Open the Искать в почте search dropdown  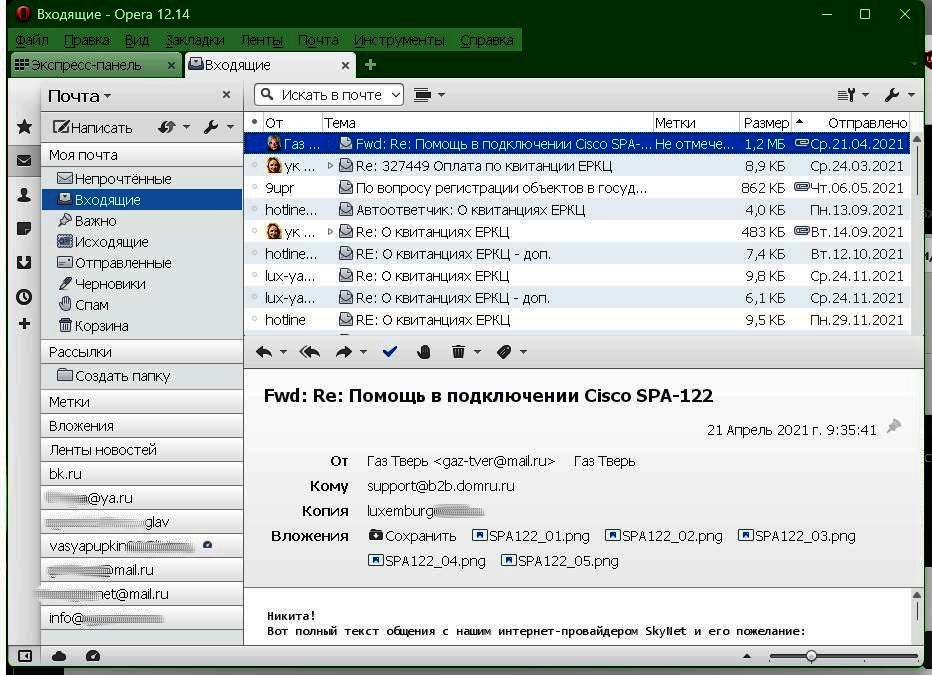(396, 94)
